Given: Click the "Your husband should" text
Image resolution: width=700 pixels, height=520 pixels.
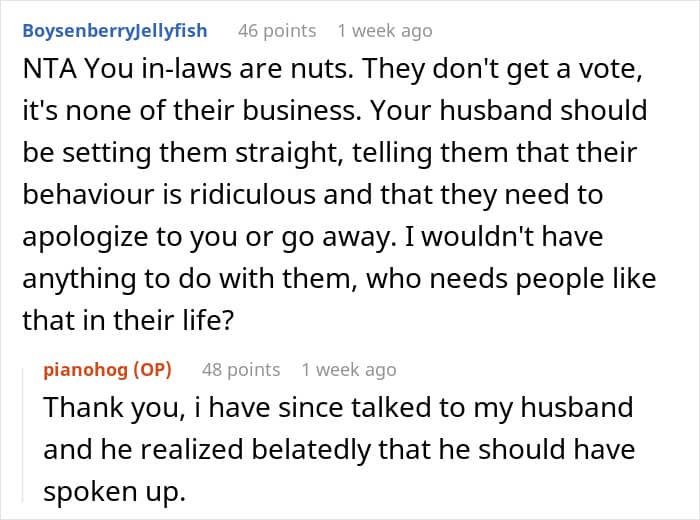Looking at the screenshot, I should point(509,110).
